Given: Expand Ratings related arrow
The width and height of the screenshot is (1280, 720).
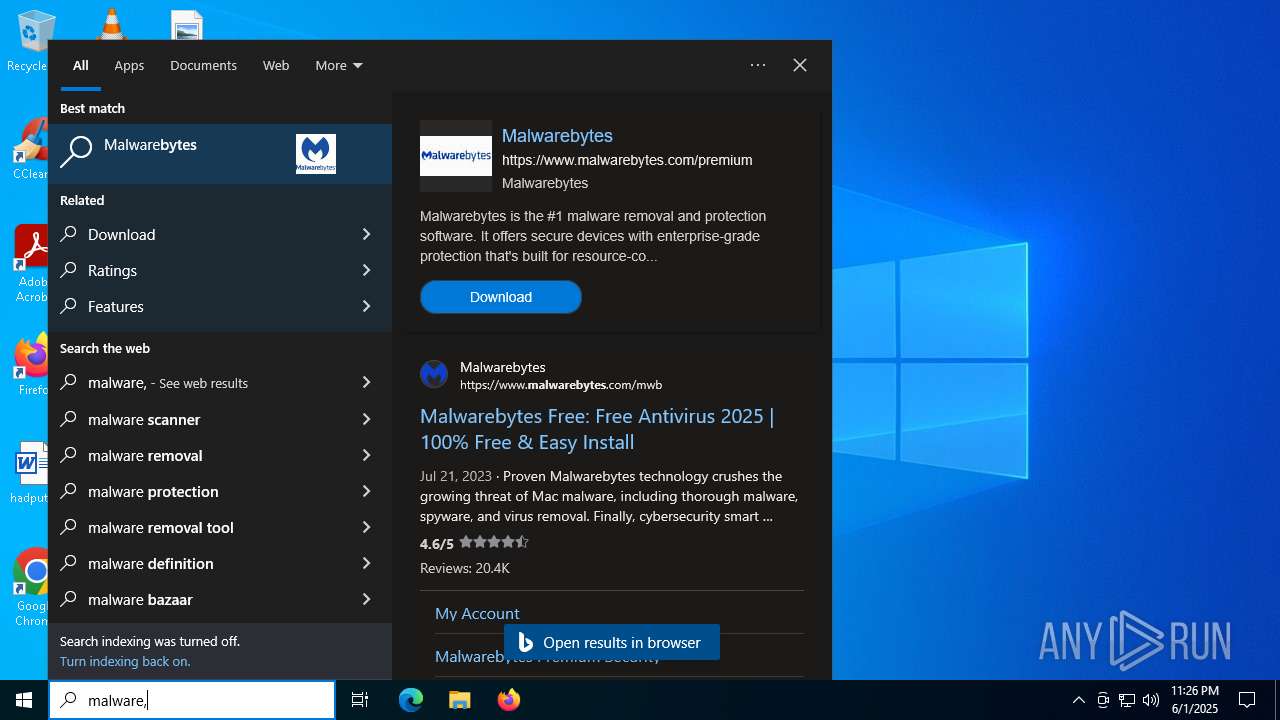Looking at the screenshot, I should tap(366, 270).
